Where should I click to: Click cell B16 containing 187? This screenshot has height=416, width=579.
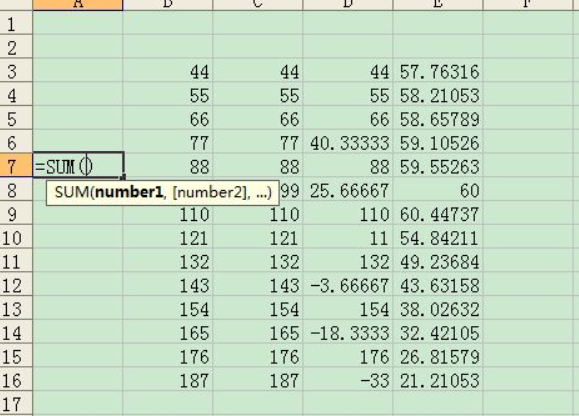pyautogui.click(x=168, y=380)
